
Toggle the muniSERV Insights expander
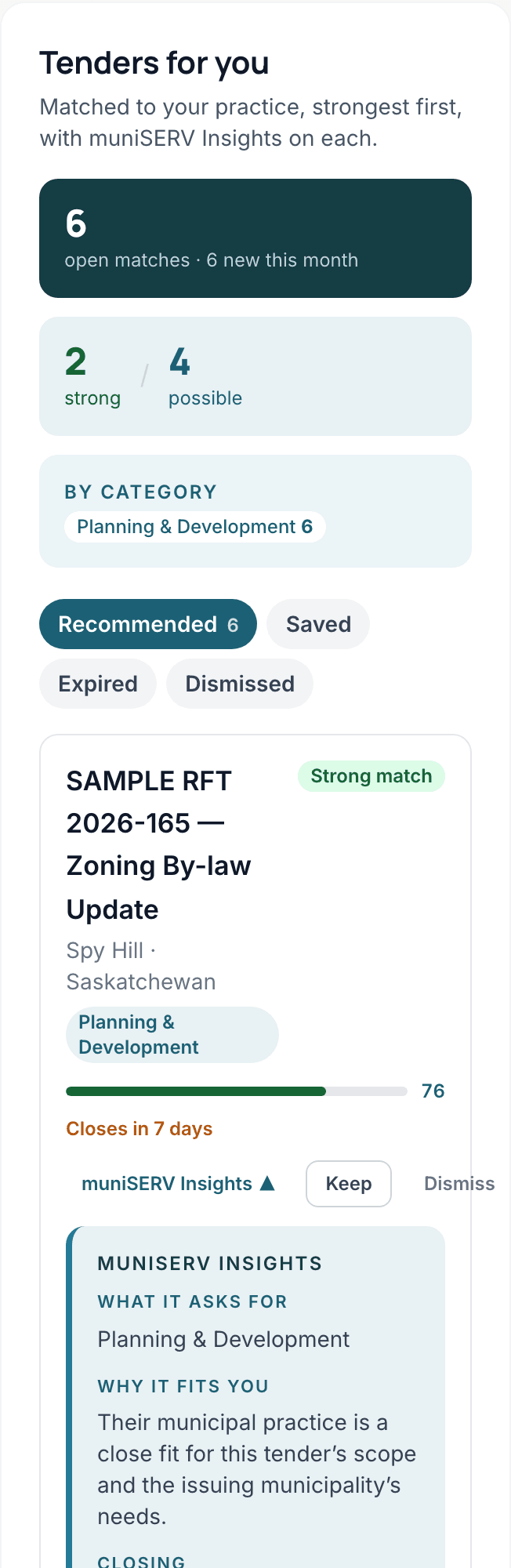[179, 1184]
